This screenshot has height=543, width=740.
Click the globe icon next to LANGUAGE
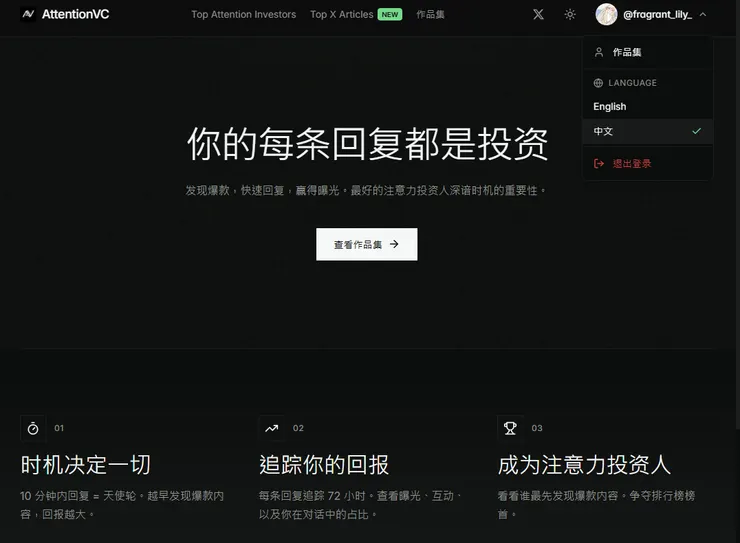tap(598, 83)
